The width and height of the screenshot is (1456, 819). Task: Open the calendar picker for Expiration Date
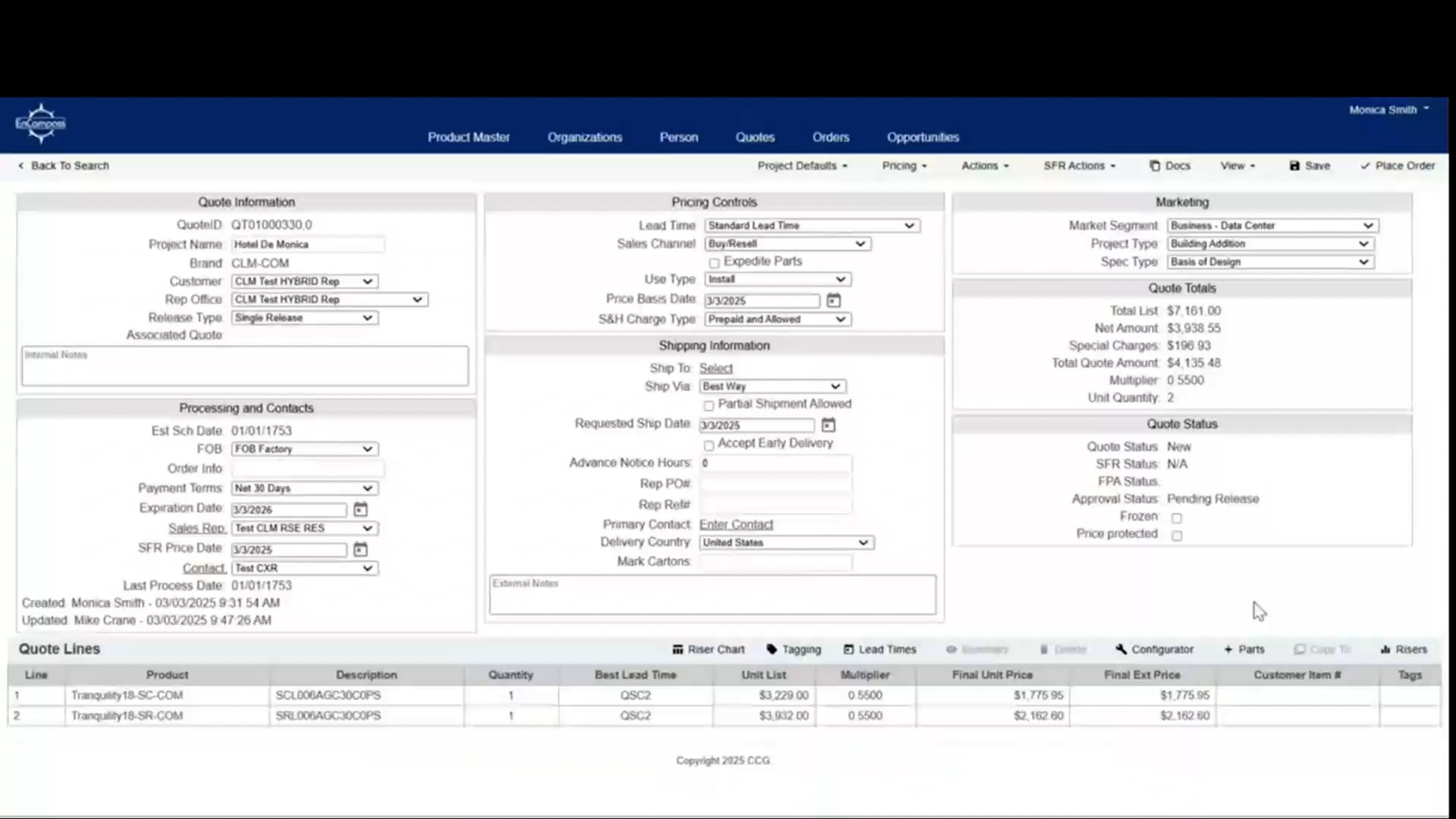pos(361,510)
